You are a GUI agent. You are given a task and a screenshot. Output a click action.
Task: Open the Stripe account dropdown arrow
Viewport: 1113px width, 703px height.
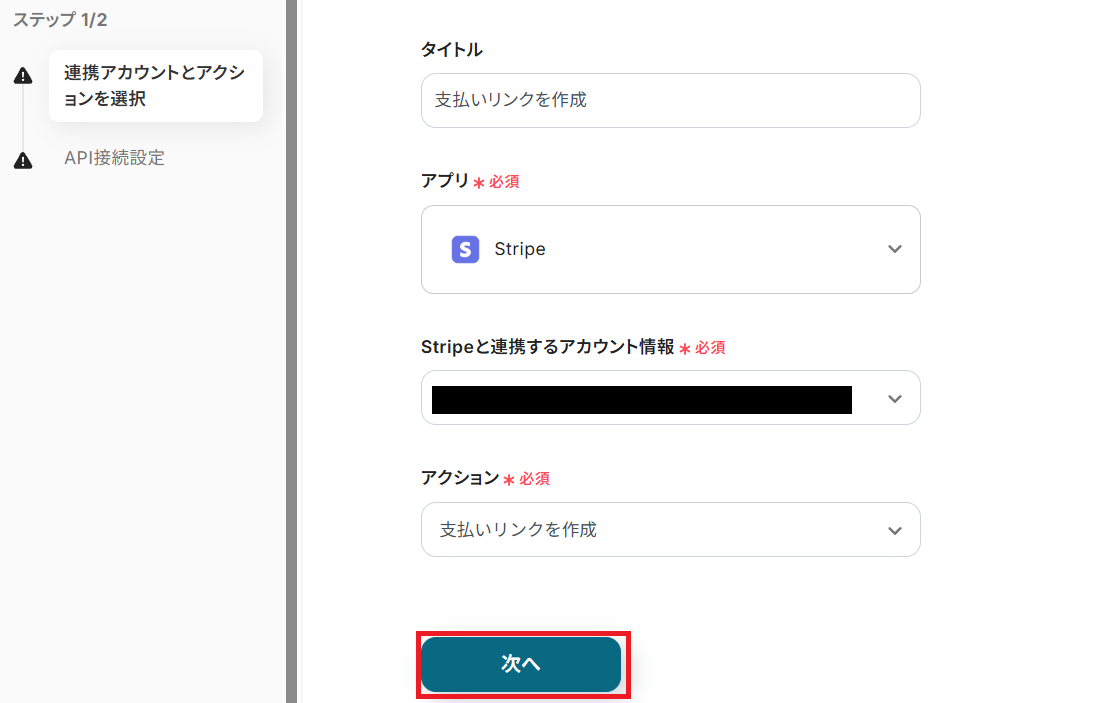[895, 399]
